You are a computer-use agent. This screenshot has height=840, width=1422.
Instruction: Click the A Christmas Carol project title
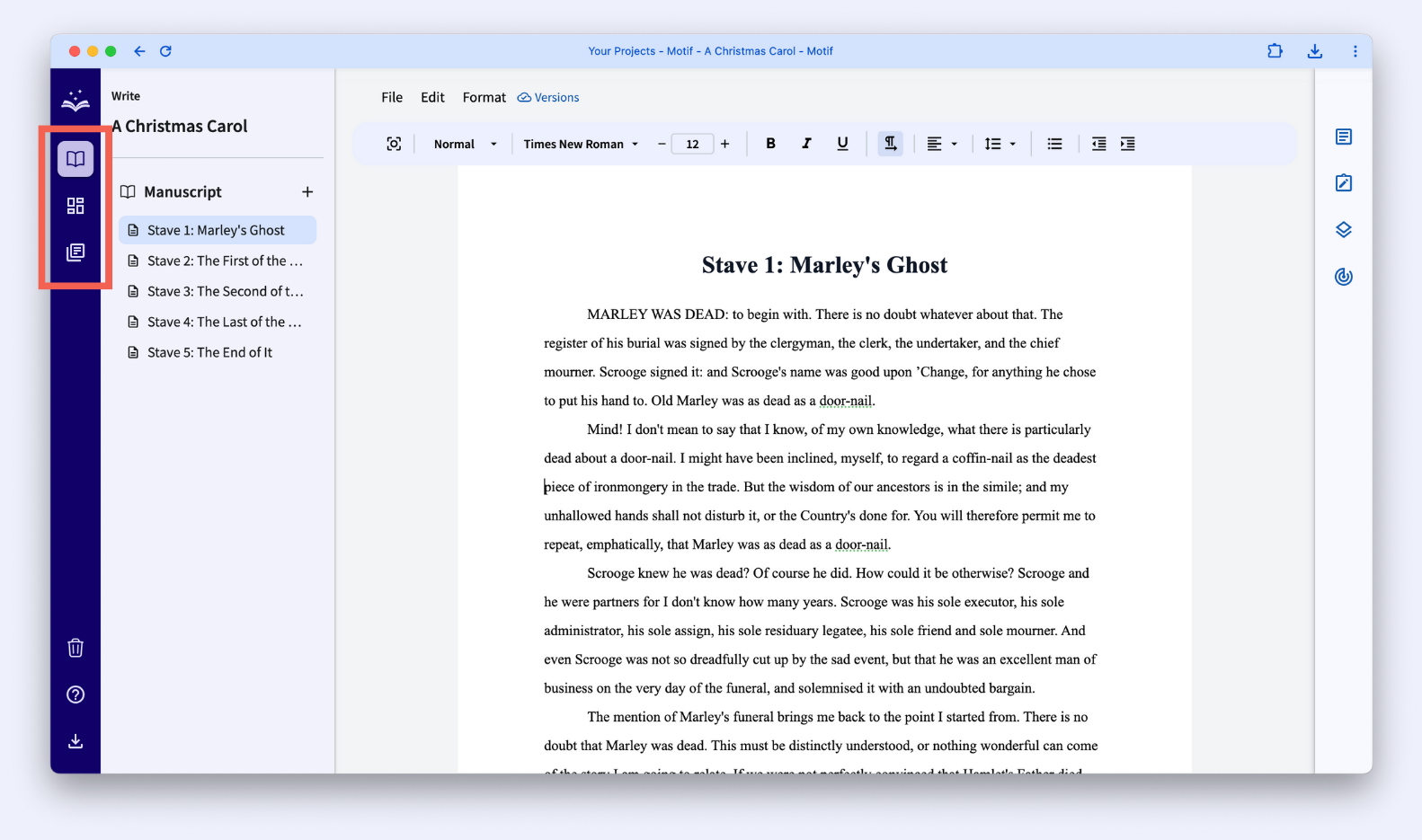(180, 127)
